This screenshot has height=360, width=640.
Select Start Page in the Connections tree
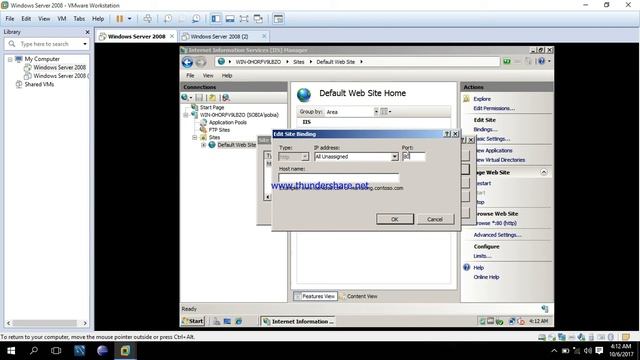pos(212,107)
